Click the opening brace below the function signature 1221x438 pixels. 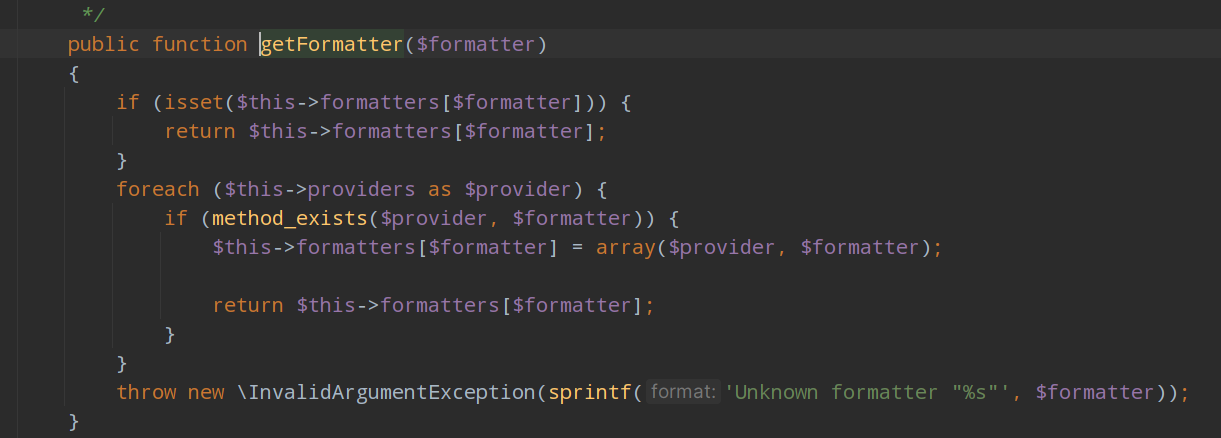[73, 73]
